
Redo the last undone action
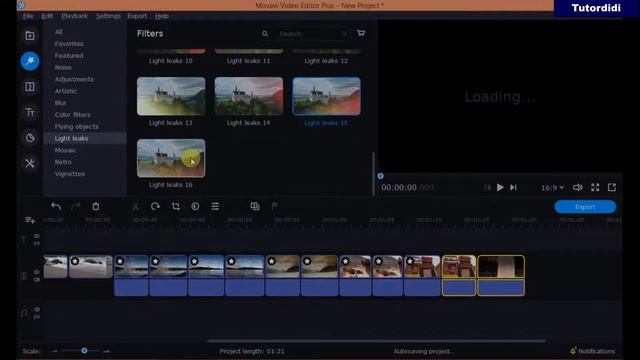tap(76, 207)
